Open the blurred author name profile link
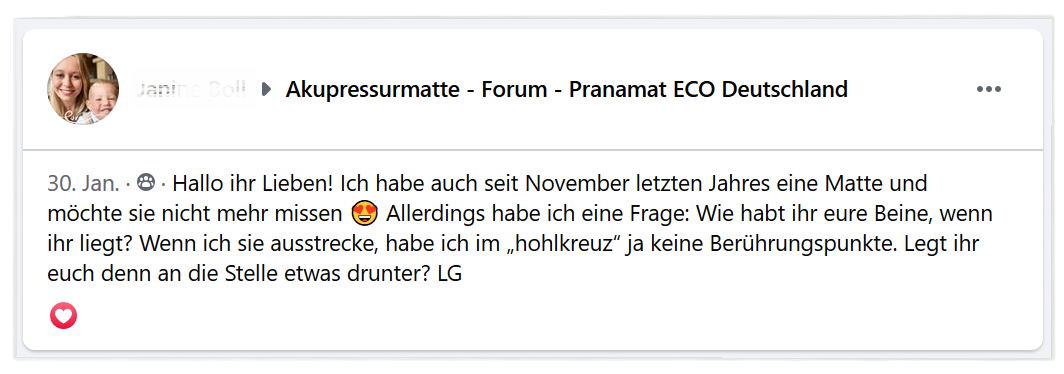This screenshot has width=1064, height=374. [x=193, y=89]
